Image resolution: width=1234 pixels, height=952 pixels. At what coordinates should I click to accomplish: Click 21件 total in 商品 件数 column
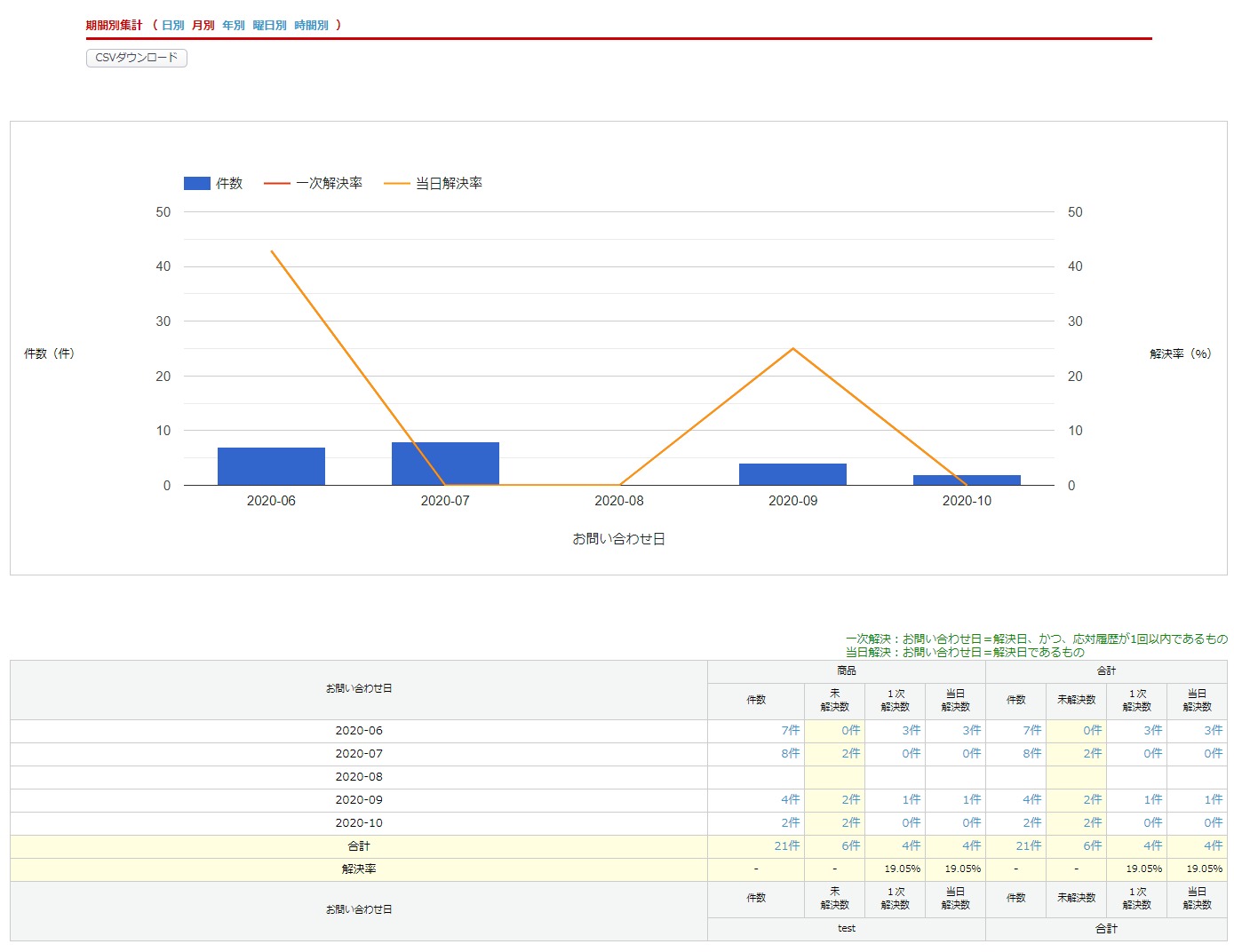787,846
